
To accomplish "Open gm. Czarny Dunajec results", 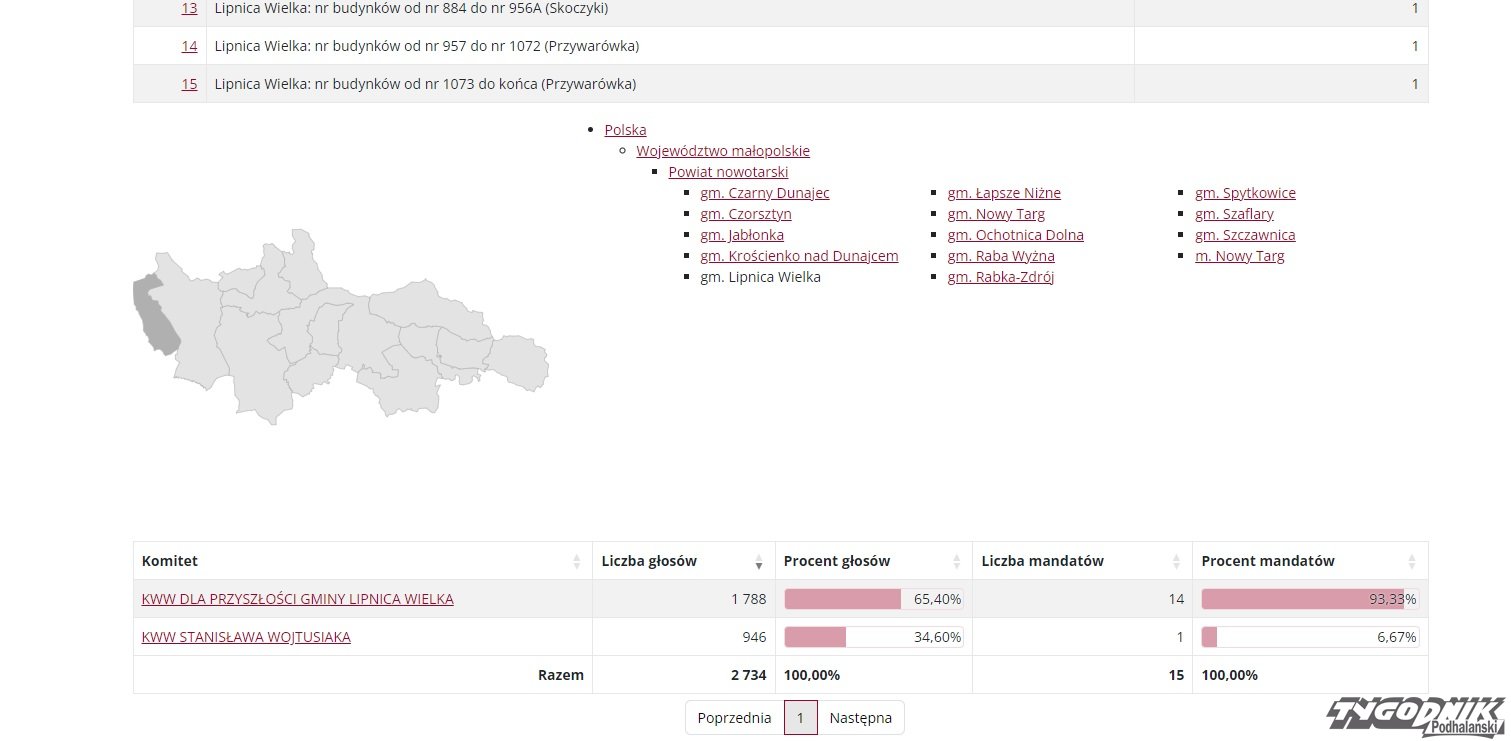I will 765,193.
